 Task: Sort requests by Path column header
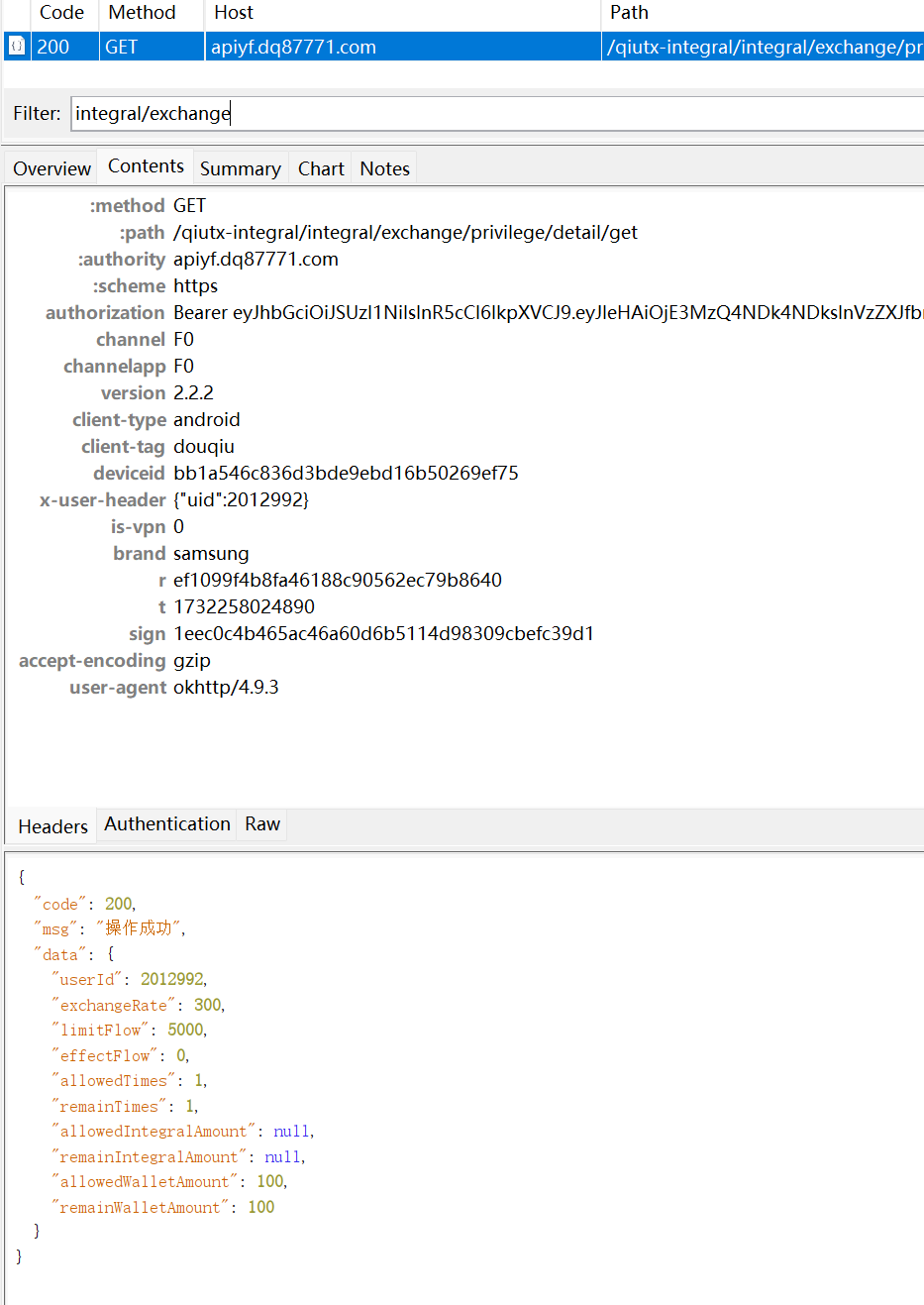tap(629, 13)
